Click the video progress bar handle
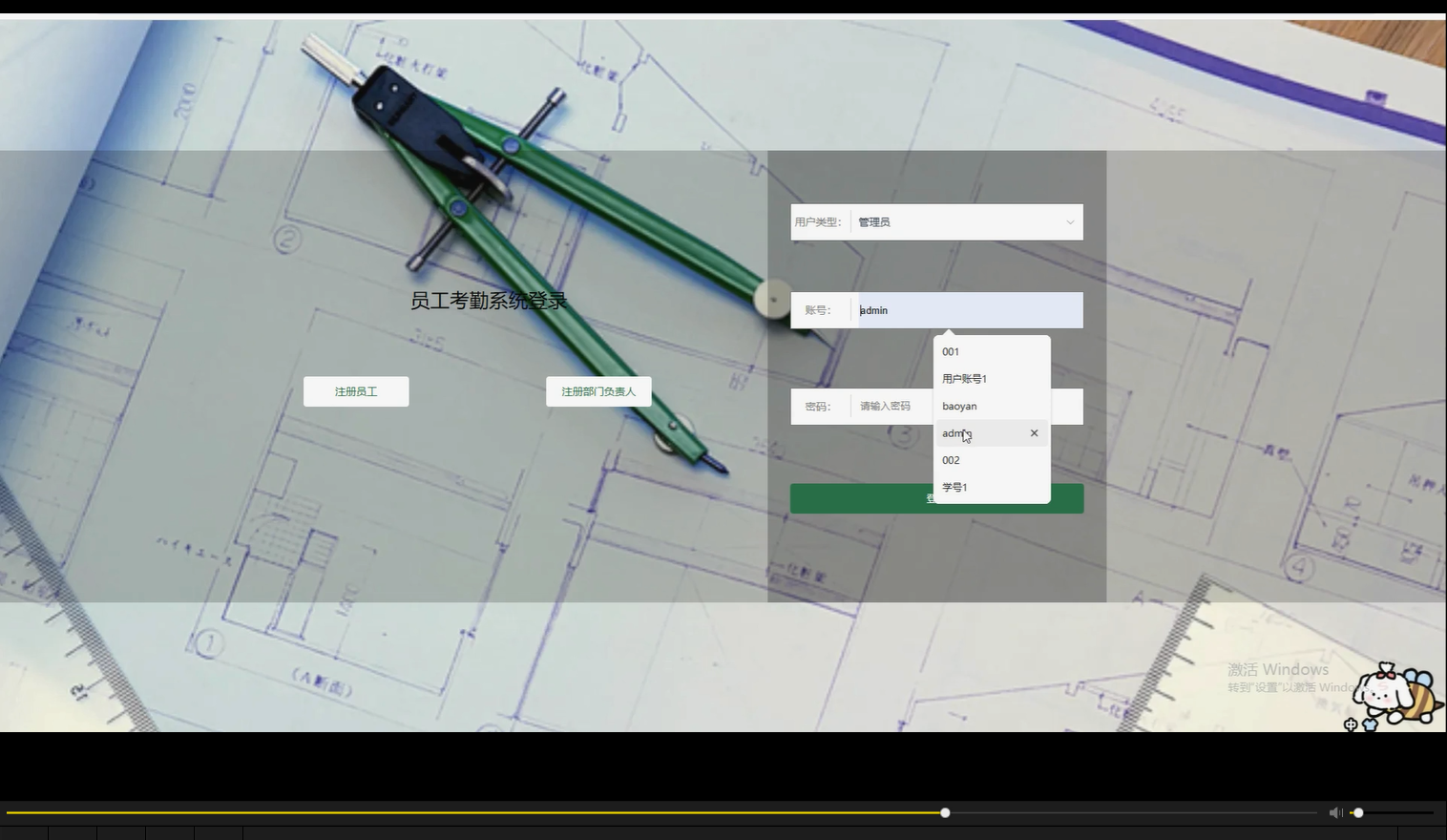The image size is (1447, 840). coord(945,812)
